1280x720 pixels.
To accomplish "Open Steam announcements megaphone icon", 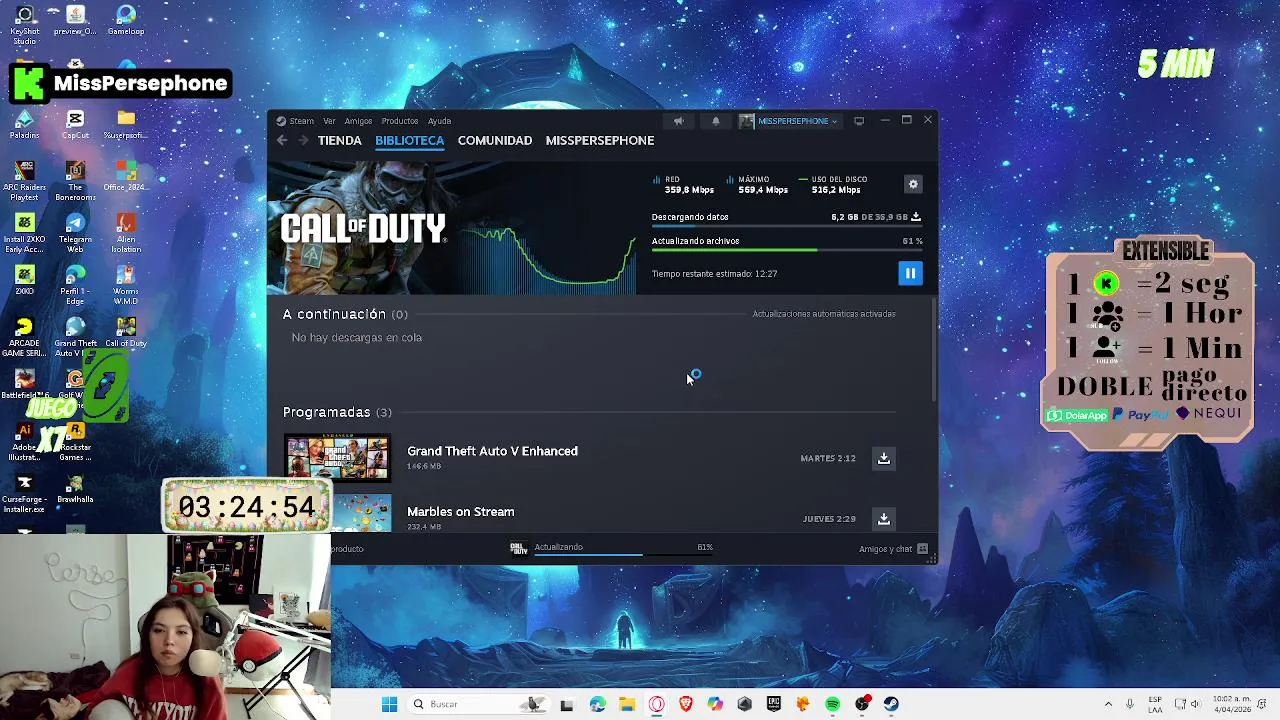I will (x=678, y=121).
